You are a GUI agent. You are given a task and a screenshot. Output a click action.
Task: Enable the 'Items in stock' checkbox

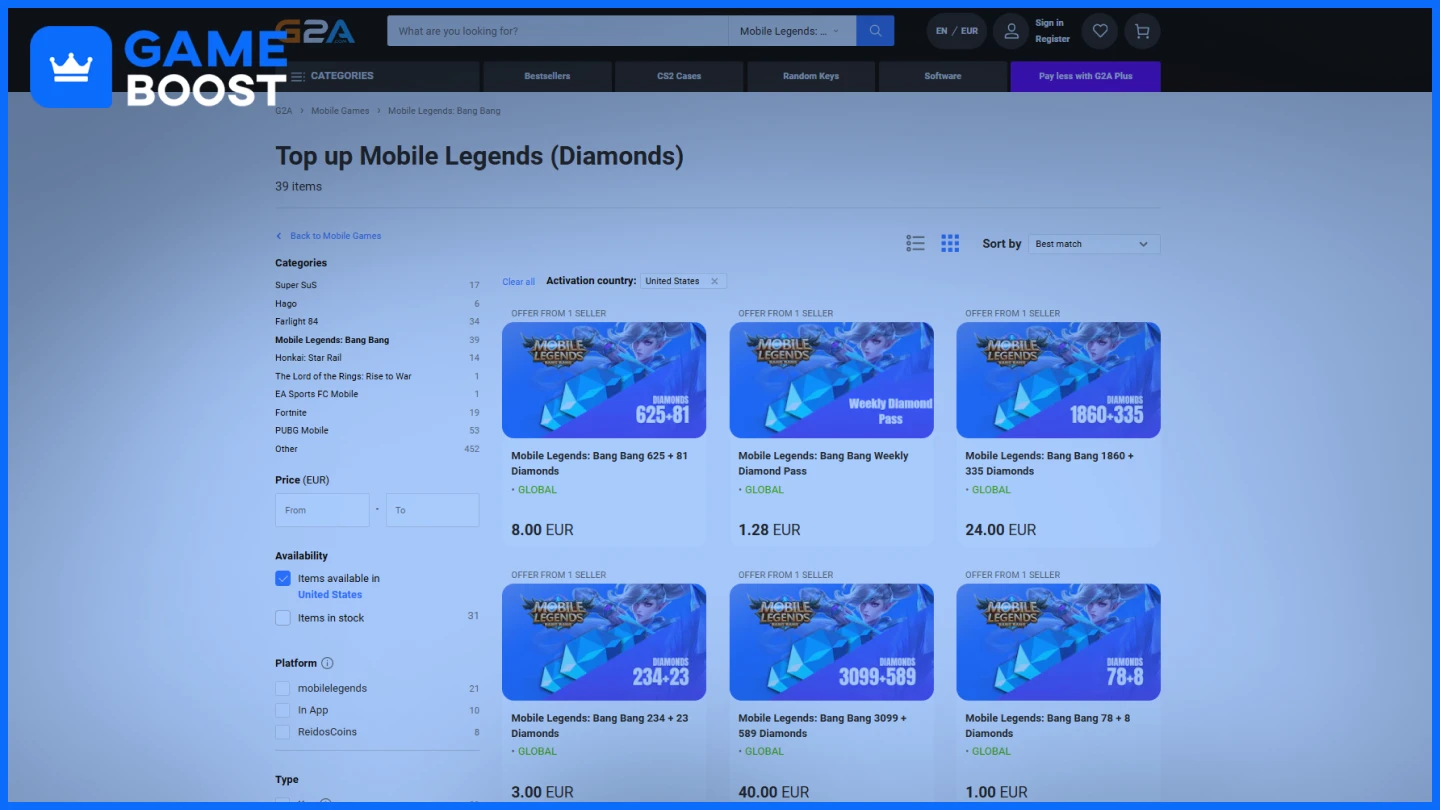point(283,618)
